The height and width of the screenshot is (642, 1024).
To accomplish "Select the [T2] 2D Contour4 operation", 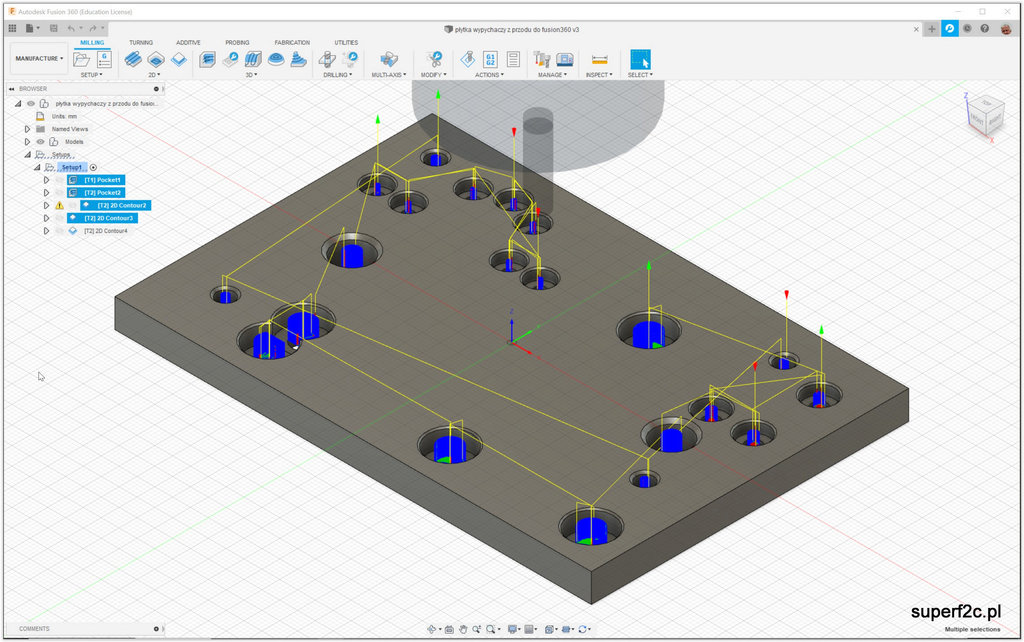I will pos(106,231).
